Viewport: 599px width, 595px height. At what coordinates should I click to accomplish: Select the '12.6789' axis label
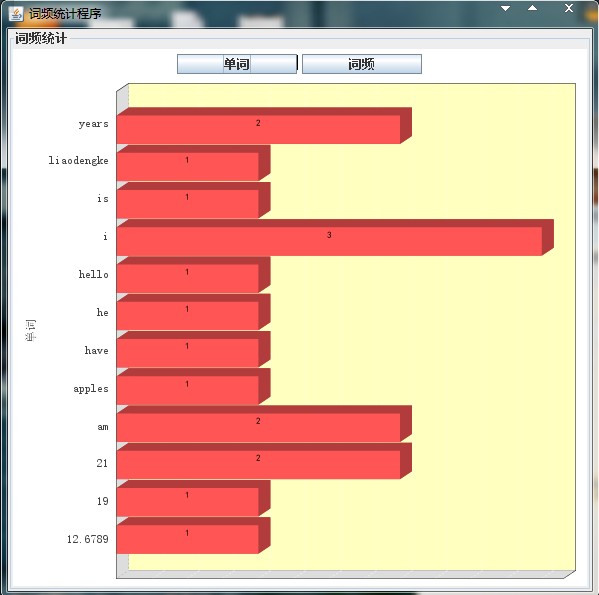pyautogui.click(x=88, y=539)
